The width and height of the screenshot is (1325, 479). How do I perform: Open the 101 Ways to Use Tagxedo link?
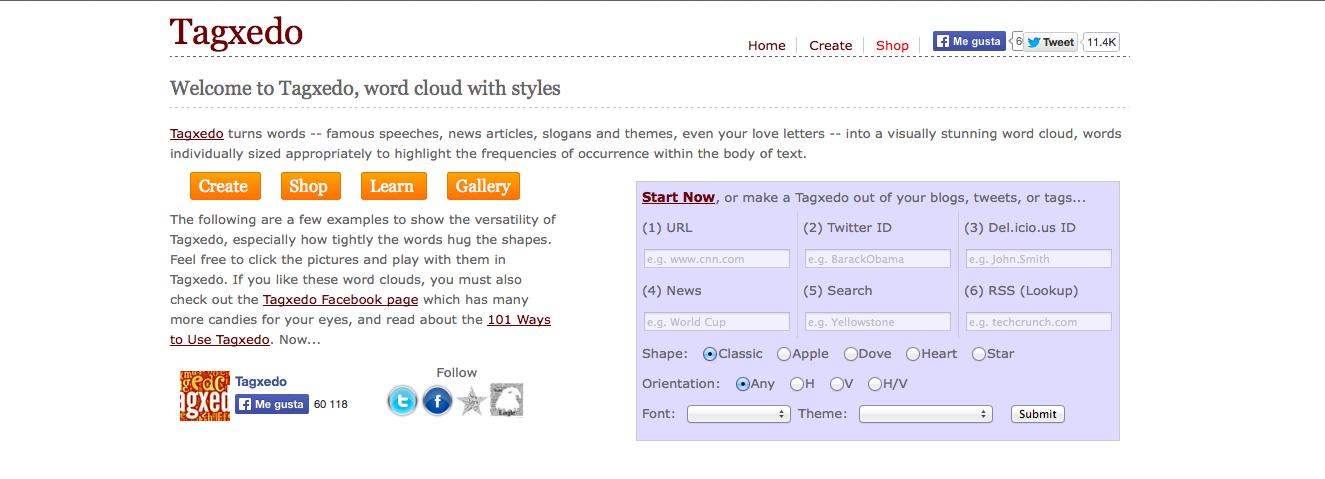[360, 330]
